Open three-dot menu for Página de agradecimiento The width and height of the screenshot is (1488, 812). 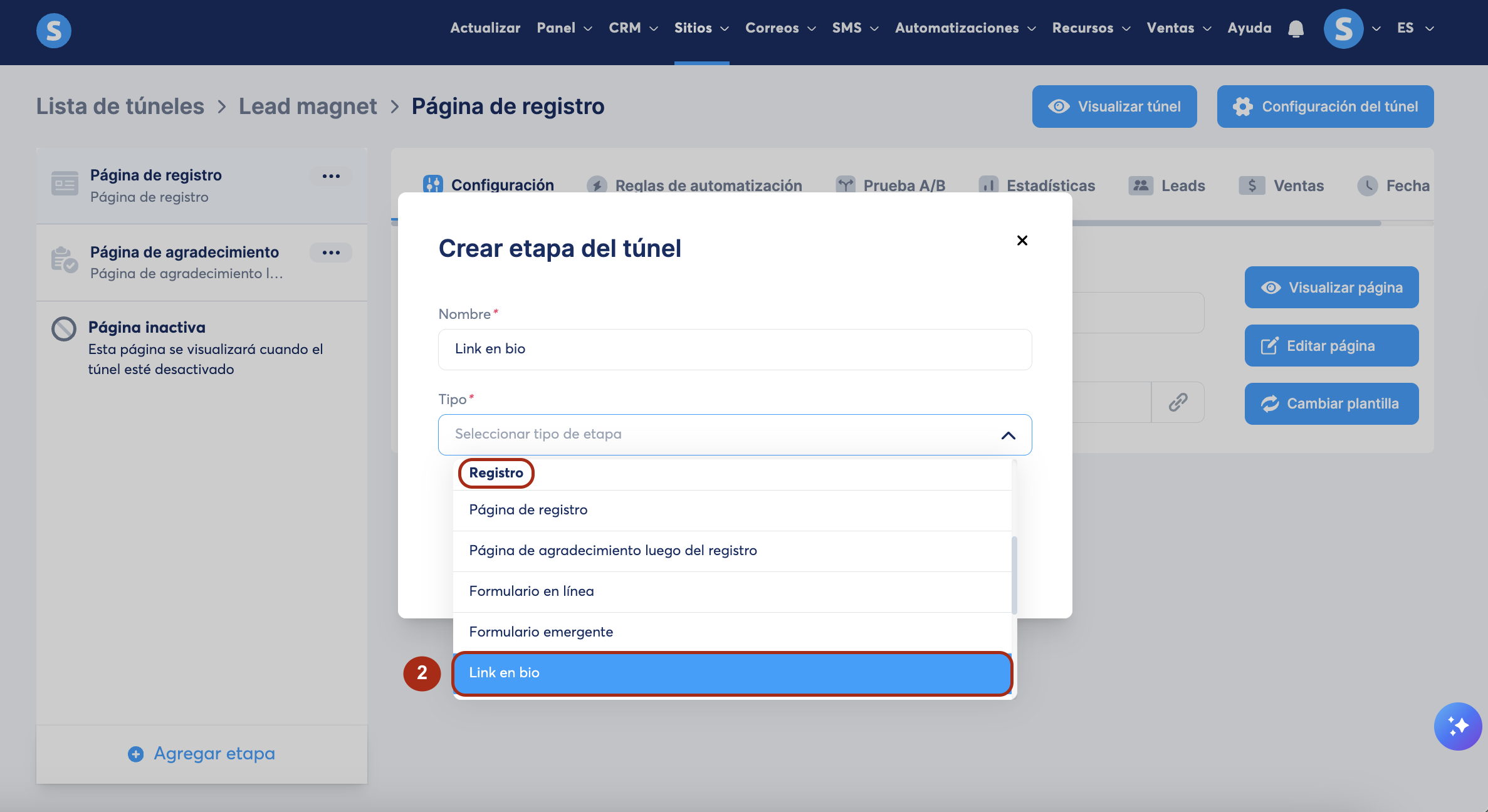pos(331,252)
